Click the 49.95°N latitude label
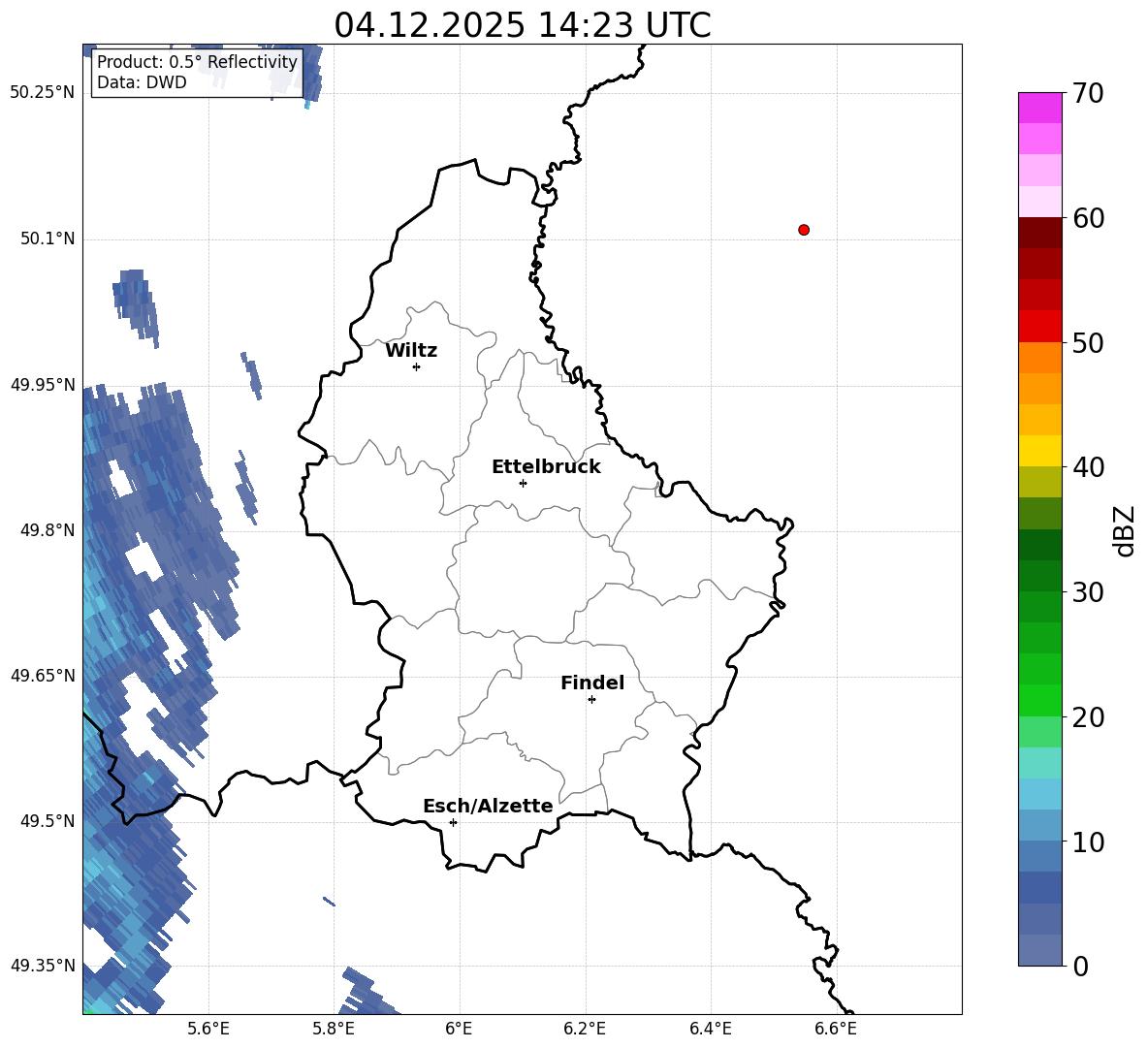This screenshot has height=1048, width=1148. 43,384
